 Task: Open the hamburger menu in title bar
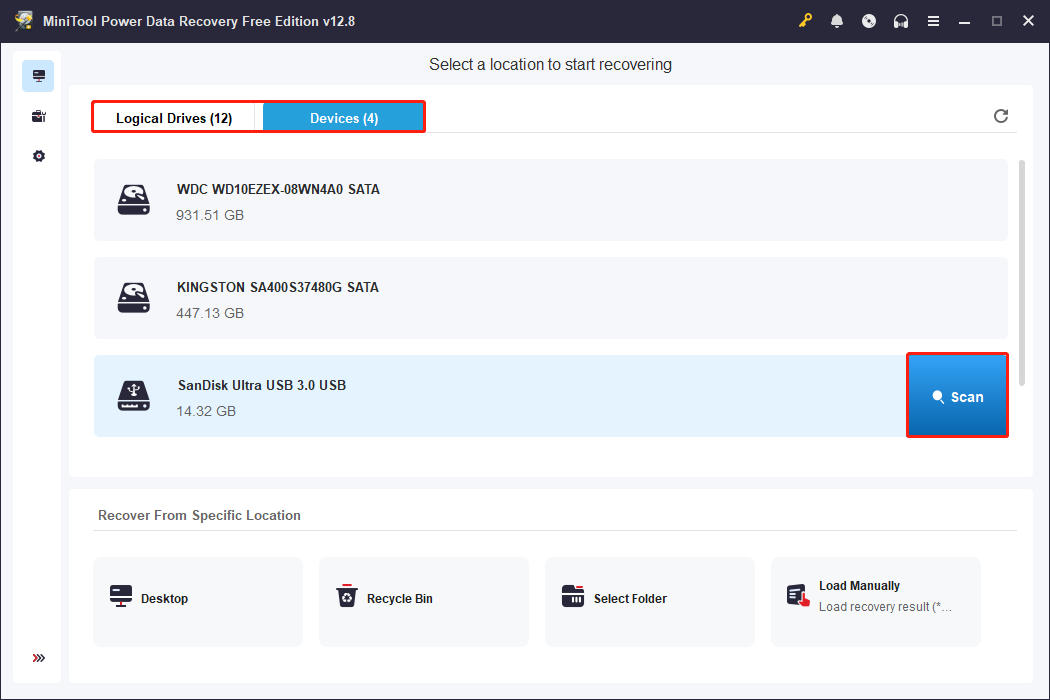pos(933,21)
